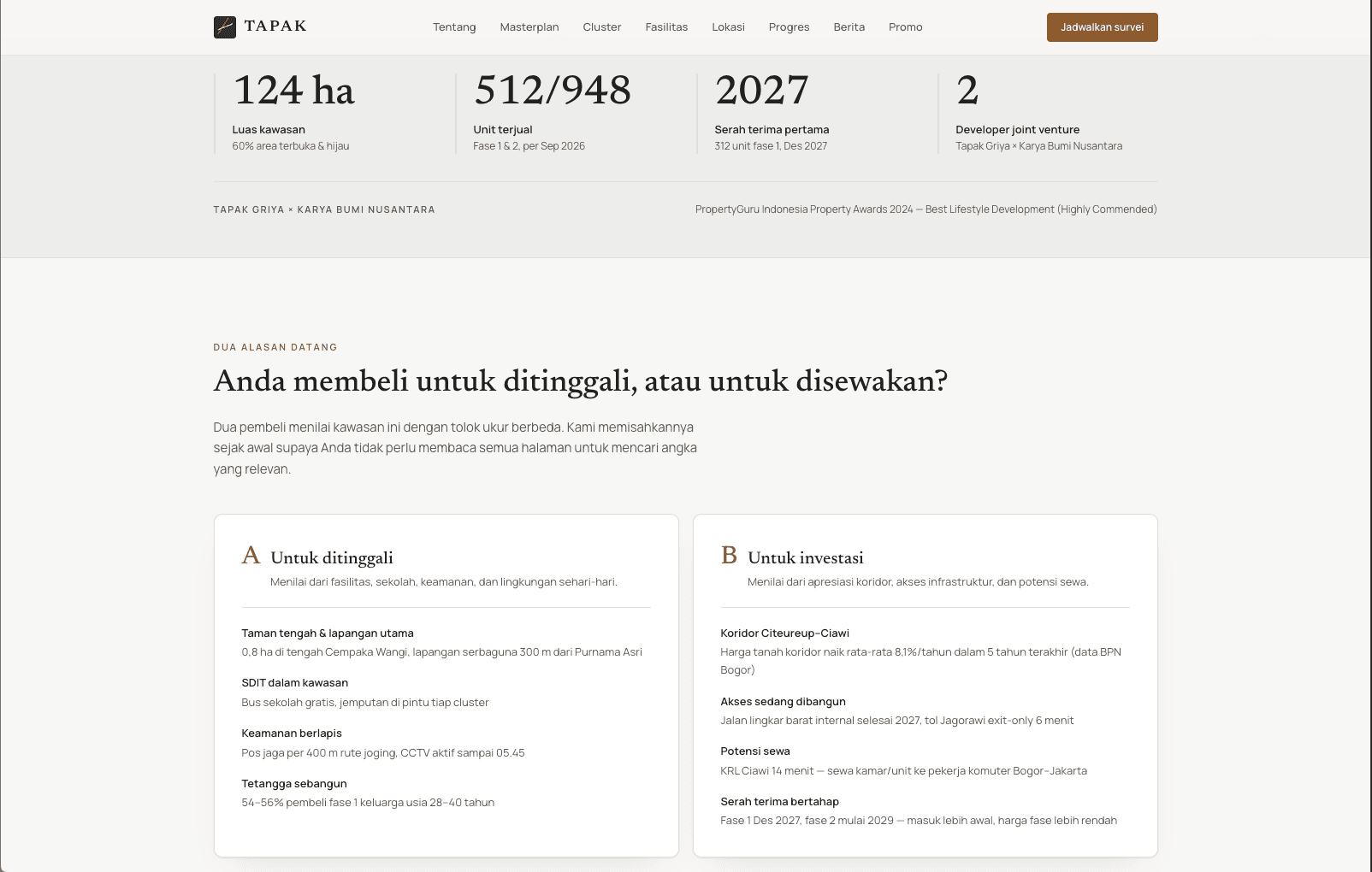Click the PropertyGuru Indonesia Property Awards text
The image size is (1372, 872).
[926, 209]
